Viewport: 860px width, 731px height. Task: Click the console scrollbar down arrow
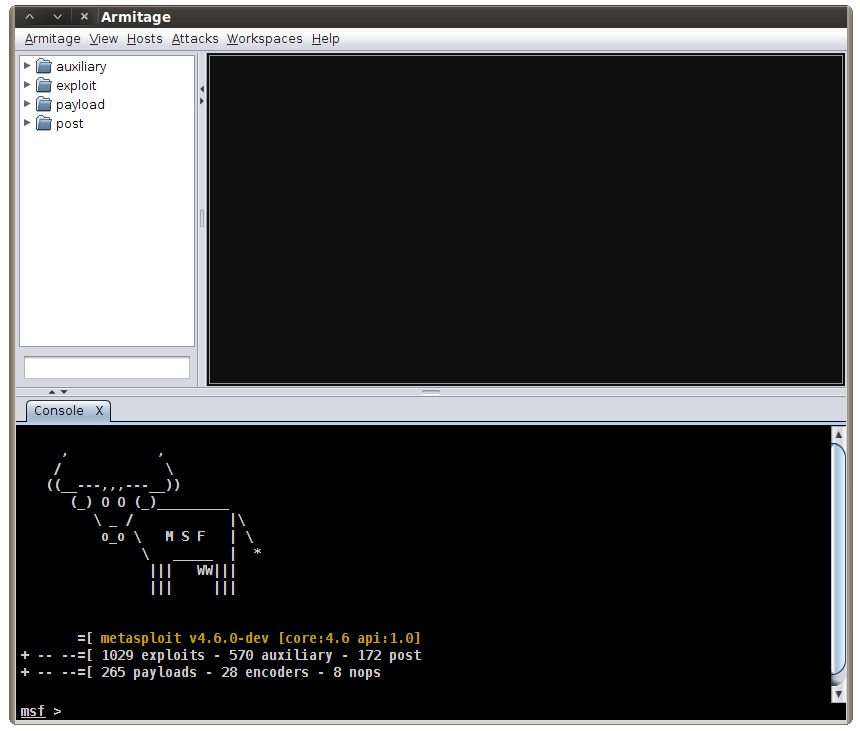click(838, 694)
